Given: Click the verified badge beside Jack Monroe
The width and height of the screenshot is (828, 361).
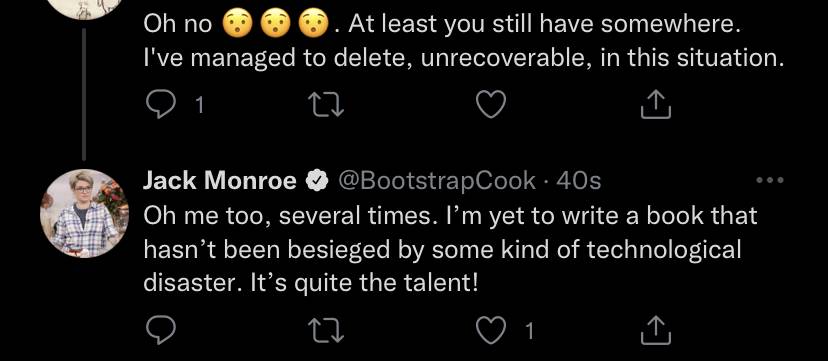Looking at the screenshot, I should click(316, 182).
